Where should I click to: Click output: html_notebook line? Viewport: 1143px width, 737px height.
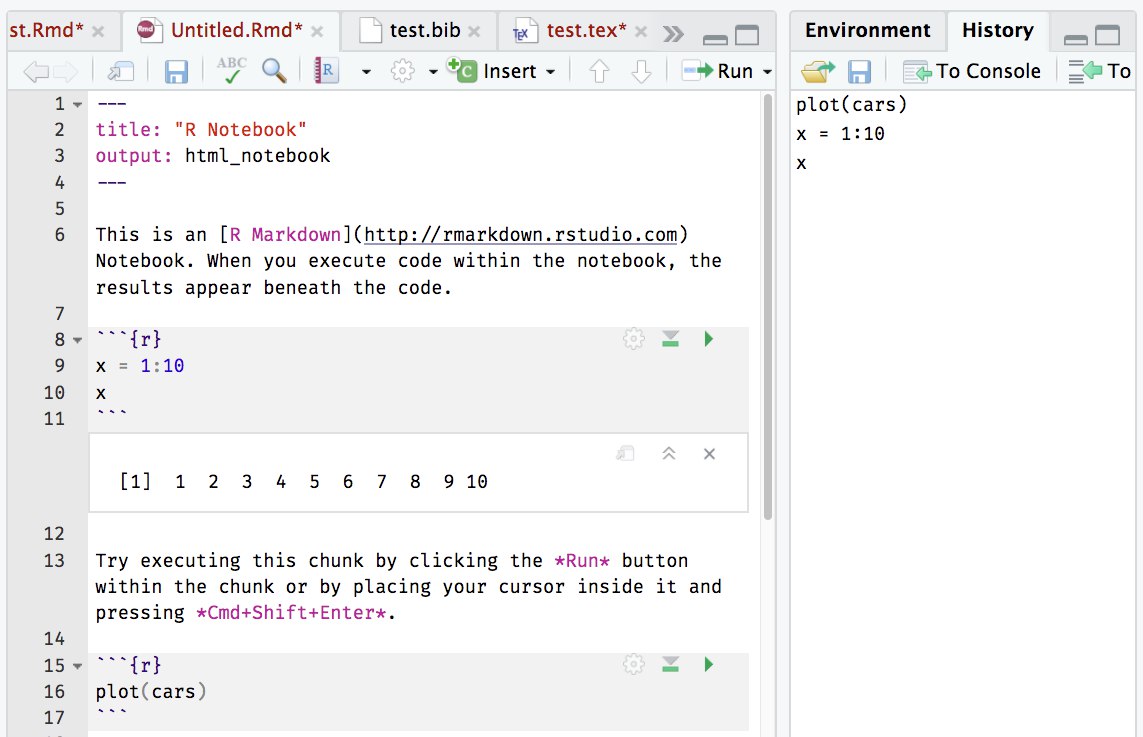(213, 156)
